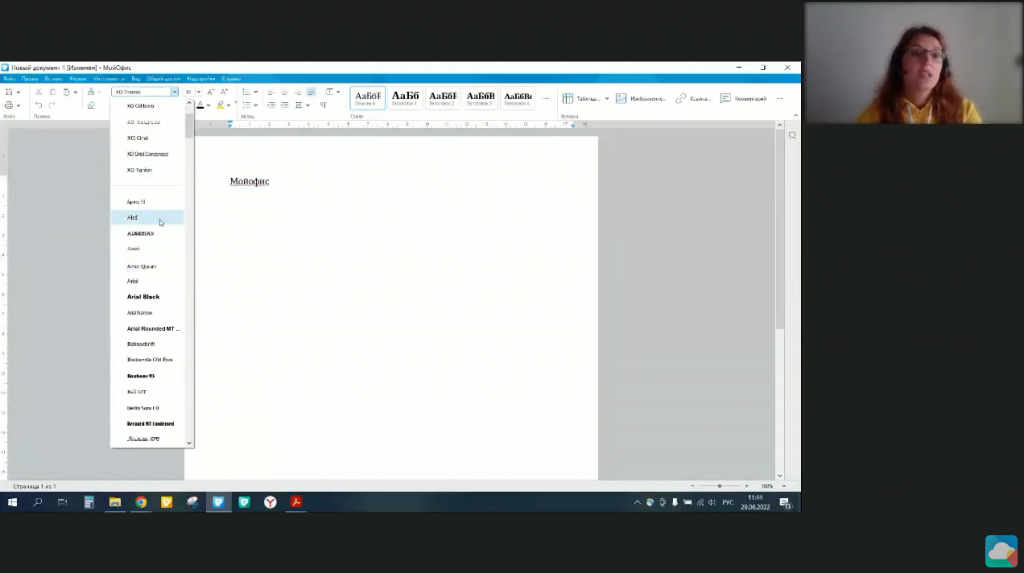This screenshot has width=1024, height=573.
Task: Toggle non-printing paragraph marks
Action: coord(323,105)
